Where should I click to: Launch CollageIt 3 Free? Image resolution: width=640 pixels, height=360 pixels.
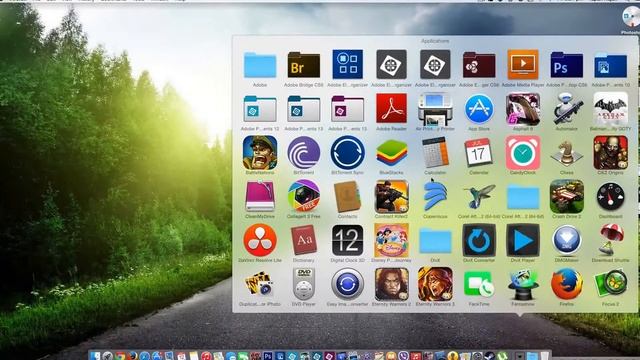point(304,196)
